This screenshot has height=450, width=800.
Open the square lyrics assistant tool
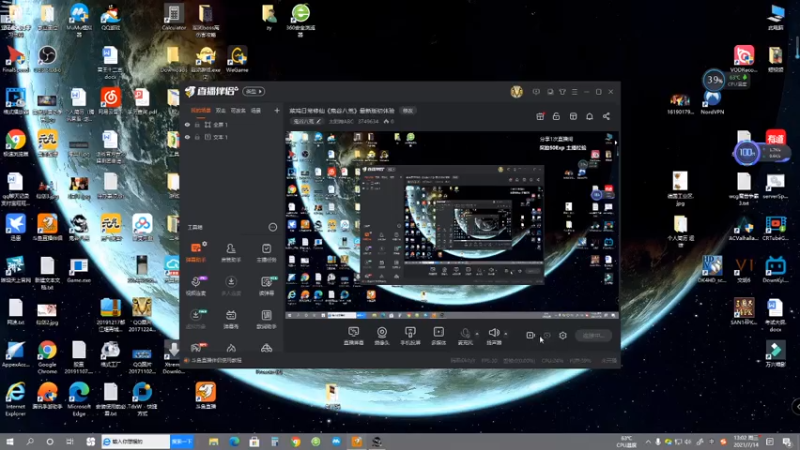point(266,318)
